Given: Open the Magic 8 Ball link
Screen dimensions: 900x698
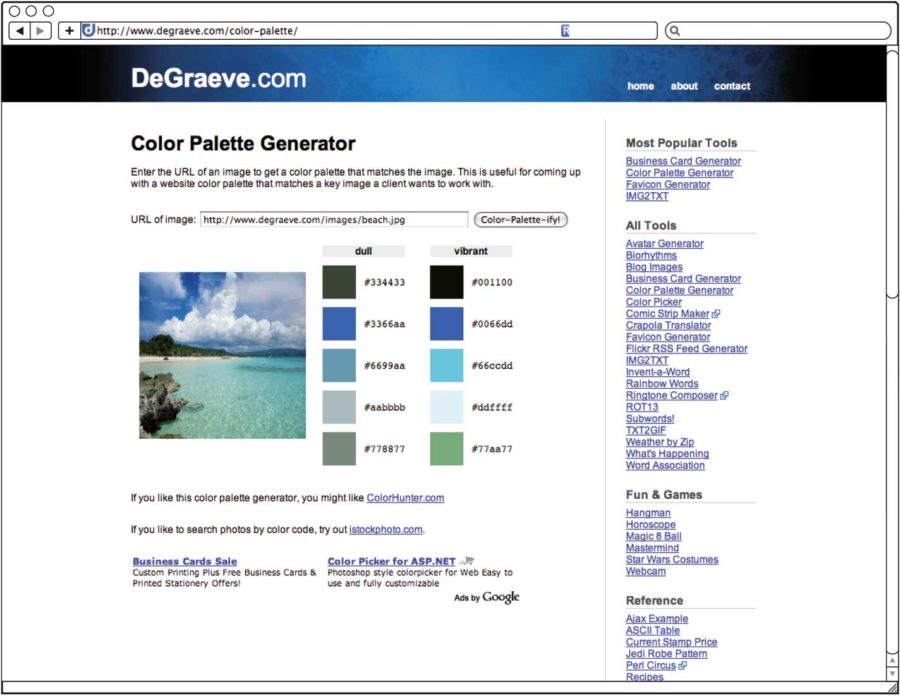Looking at the screenshot, I should tap(653, 536).
